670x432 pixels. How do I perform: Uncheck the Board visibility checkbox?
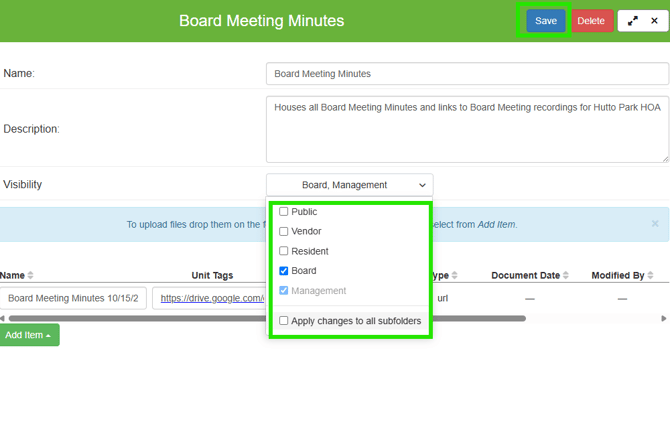tap(284, 271)
